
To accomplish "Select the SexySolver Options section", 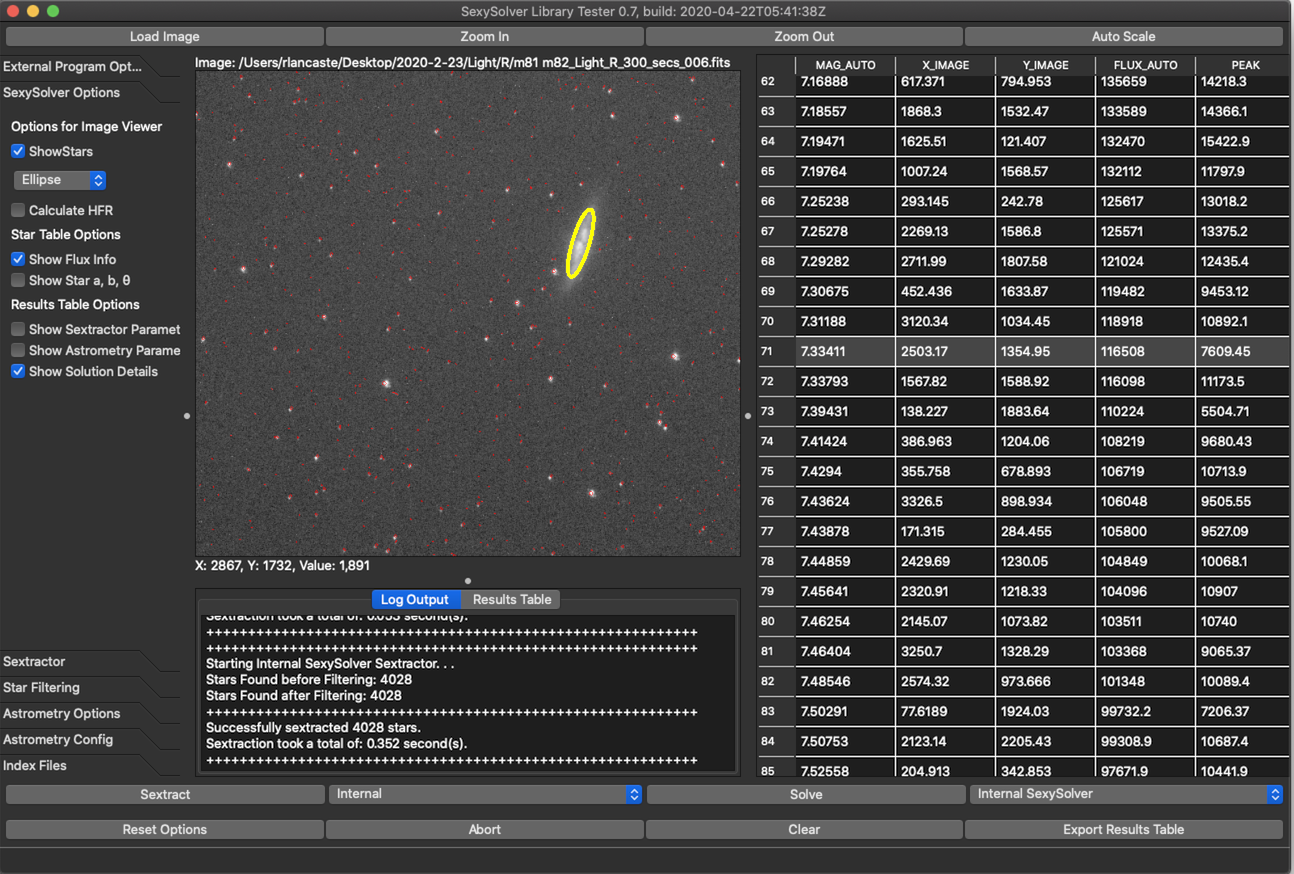I will [62, 92].
